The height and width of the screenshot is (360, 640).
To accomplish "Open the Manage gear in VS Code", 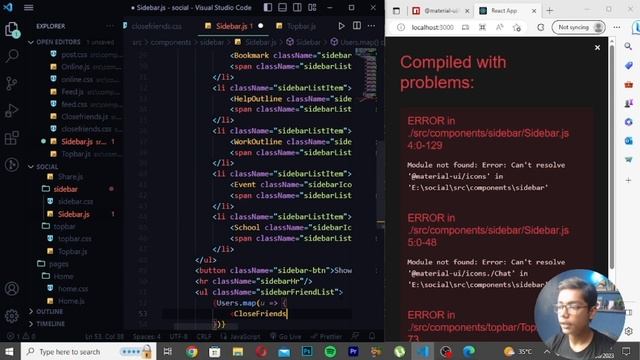I will pyautogui.click(x=11, y=316).
